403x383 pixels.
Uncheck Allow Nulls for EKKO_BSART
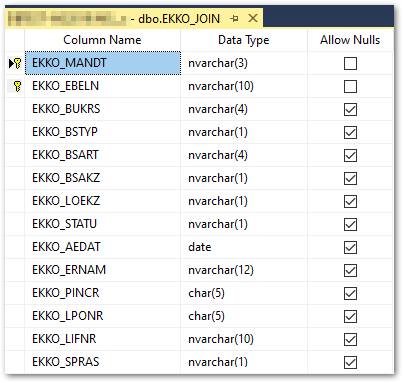tap(350, 155)
